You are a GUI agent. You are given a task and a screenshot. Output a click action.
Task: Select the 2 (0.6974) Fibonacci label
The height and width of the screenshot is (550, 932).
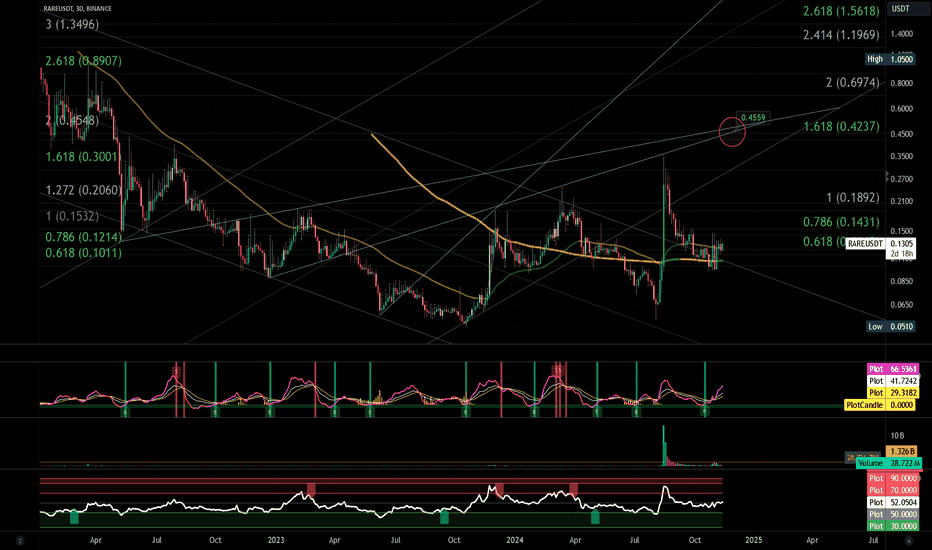pyautogui.click(x=852, y=83)
